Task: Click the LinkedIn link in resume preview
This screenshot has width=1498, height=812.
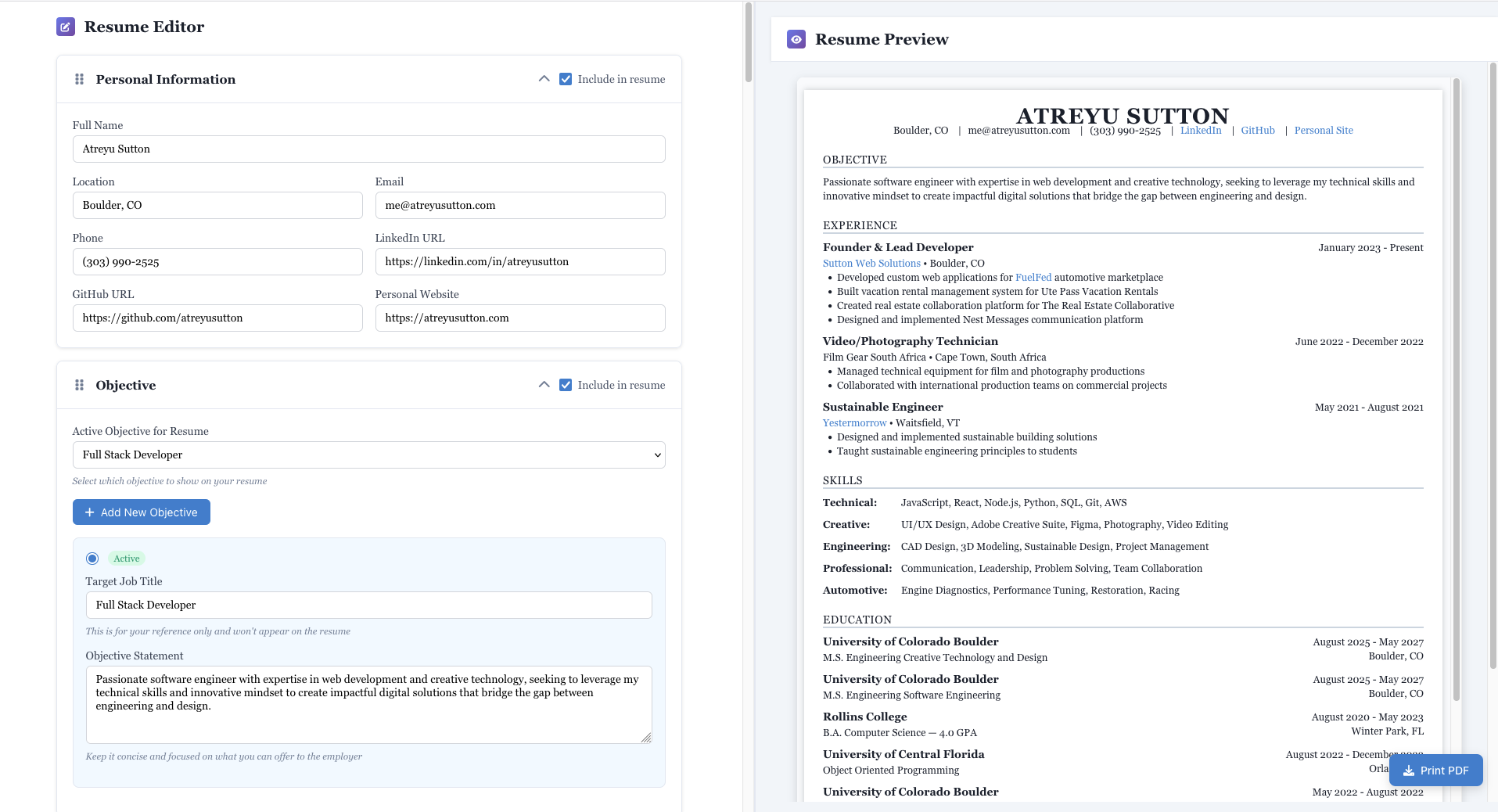Action: [x=1199, y=130]
